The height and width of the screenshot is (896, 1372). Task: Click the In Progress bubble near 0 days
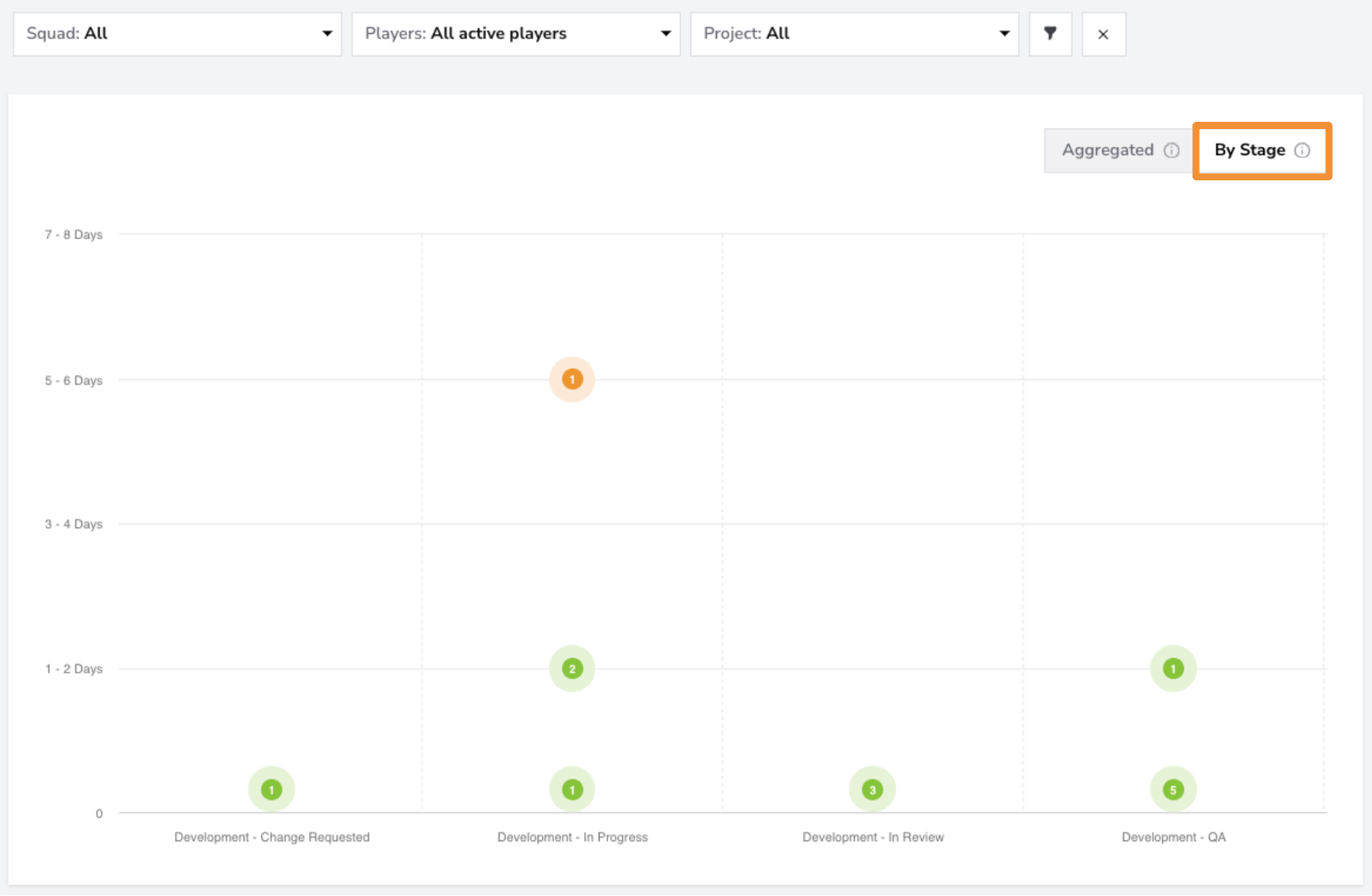click(572, 789)
